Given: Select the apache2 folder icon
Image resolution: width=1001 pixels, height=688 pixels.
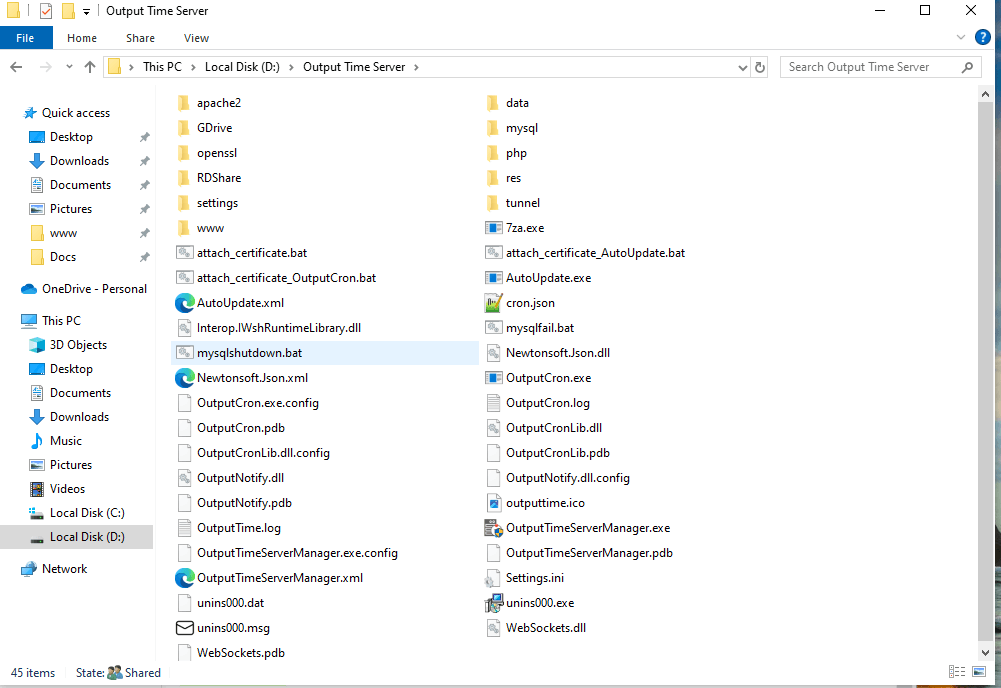Looking at the screenshot, I should (184, 103).
